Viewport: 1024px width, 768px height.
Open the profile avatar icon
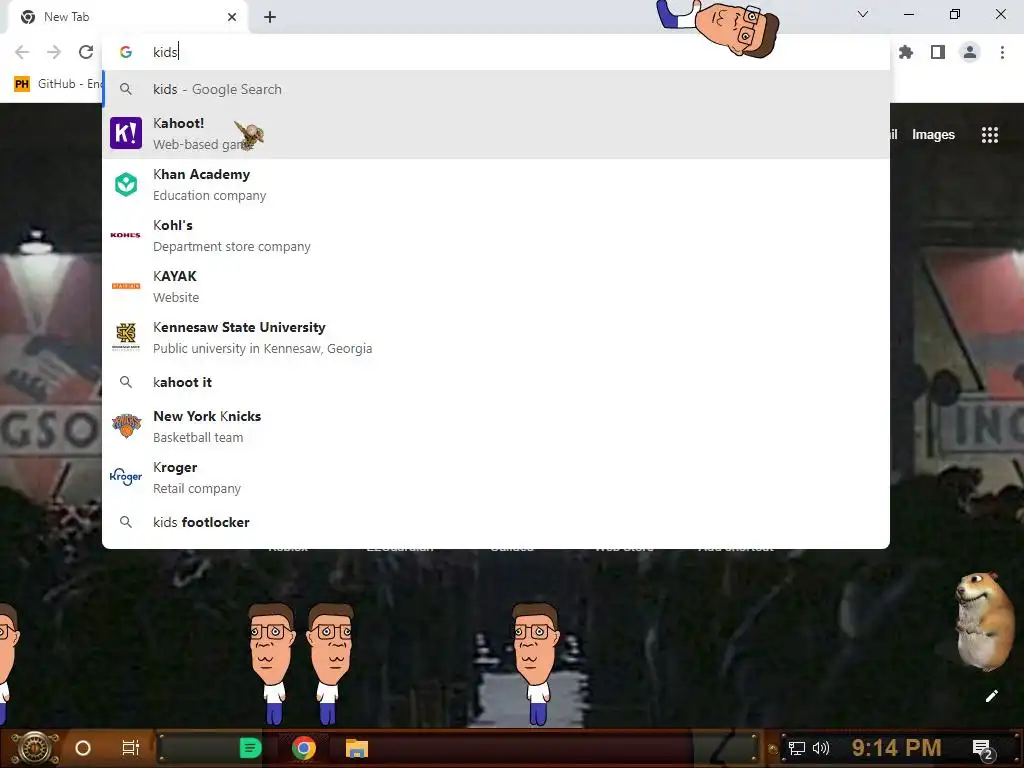tap(970, 52)
